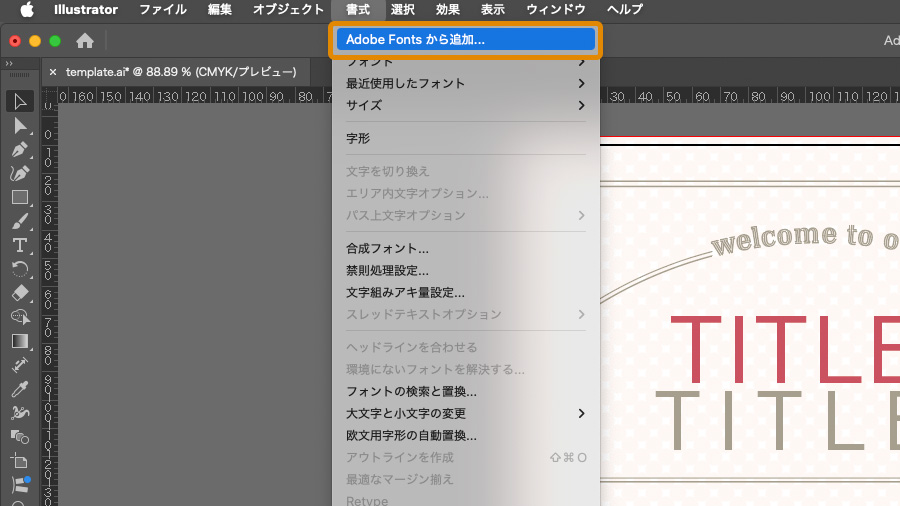Select the Eraser tool
This screenshot has width=900, height=506.
pos(20,293)
